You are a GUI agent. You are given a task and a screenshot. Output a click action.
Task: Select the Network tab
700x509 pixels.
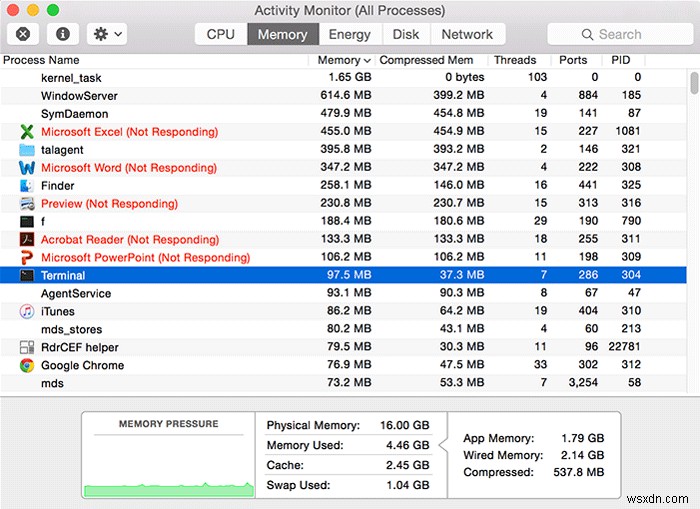click(x=467, y=34)
